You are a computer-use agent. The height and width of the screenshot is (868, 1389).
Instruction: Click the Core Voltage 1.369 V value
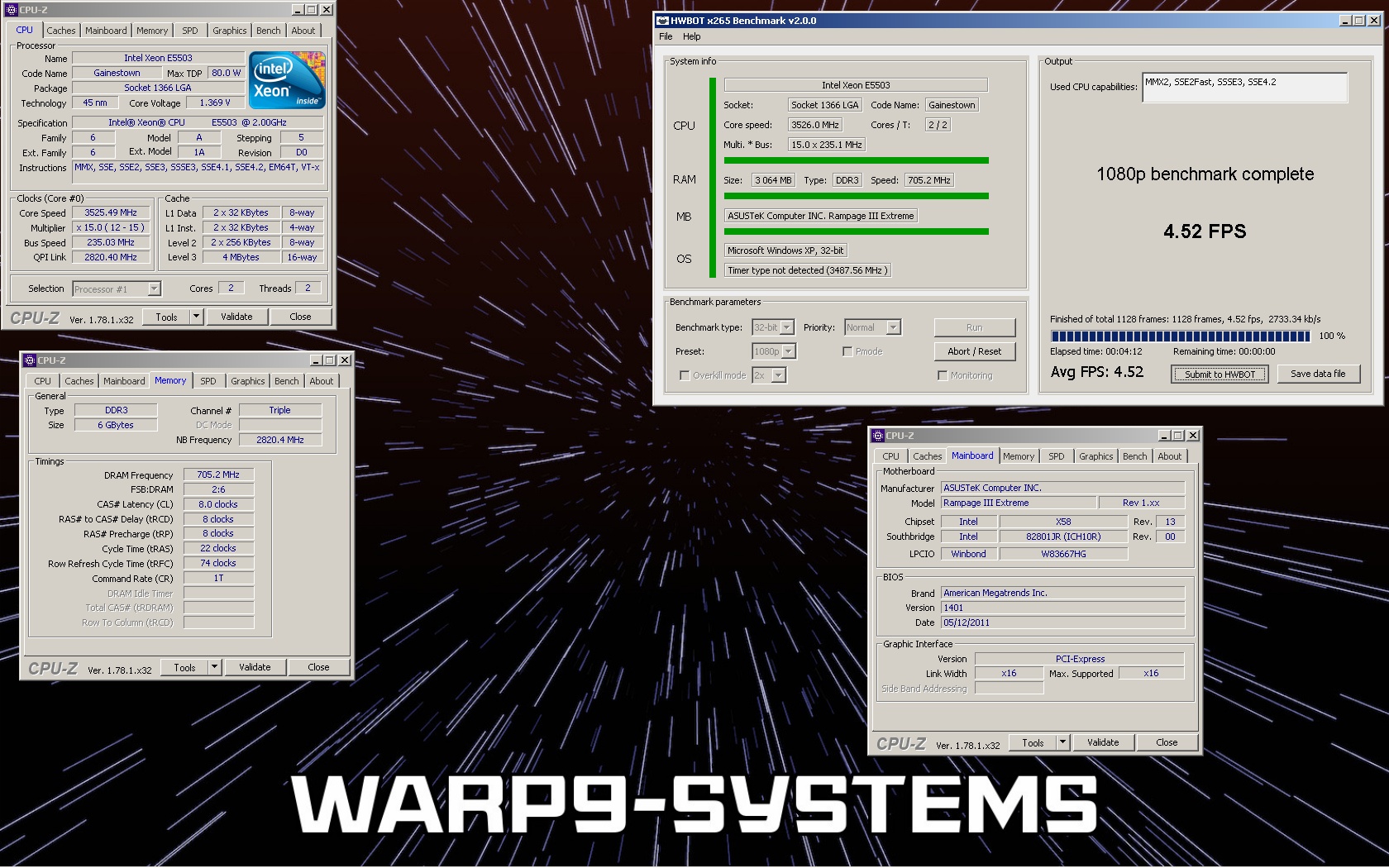[215, 103]
